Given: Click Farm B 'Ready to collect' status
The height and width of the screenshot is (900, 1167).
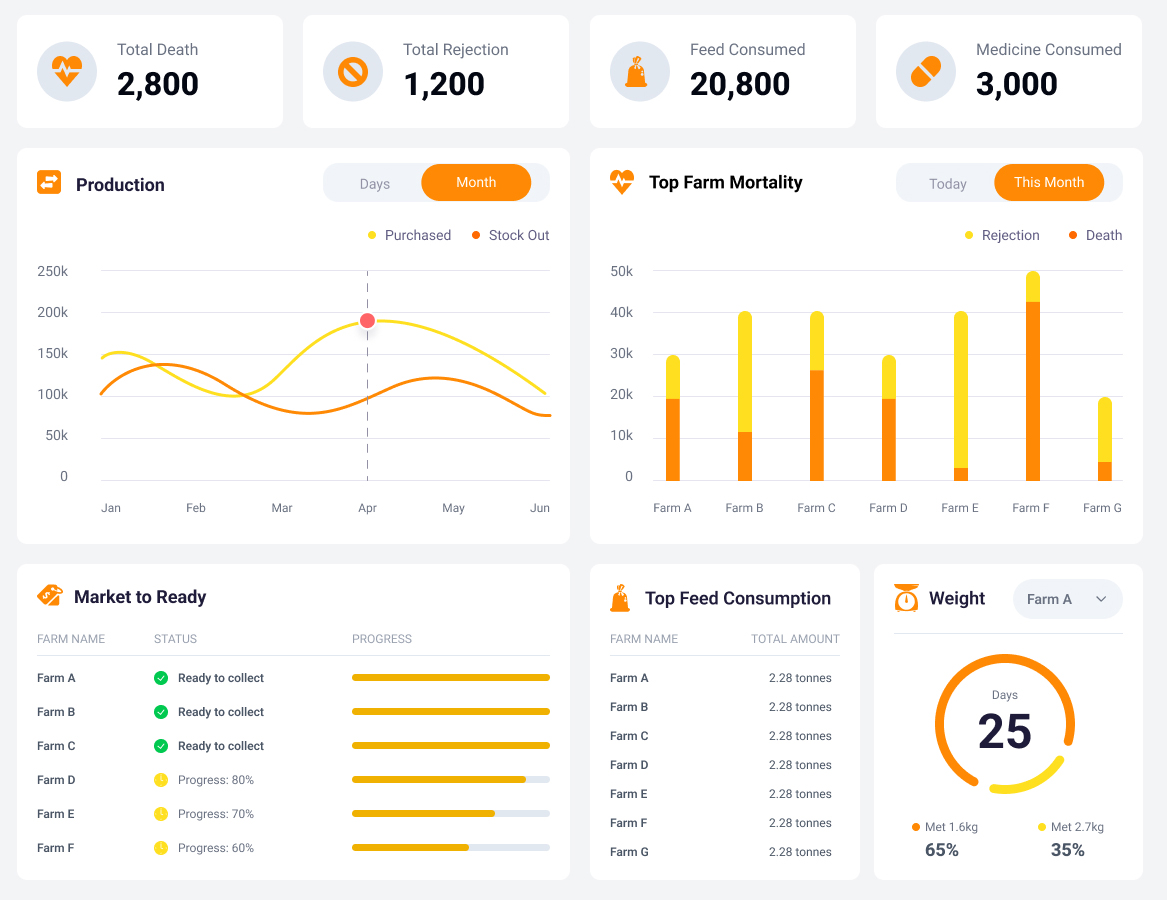Looking at the screenshot, I should (x=221, y=712).
